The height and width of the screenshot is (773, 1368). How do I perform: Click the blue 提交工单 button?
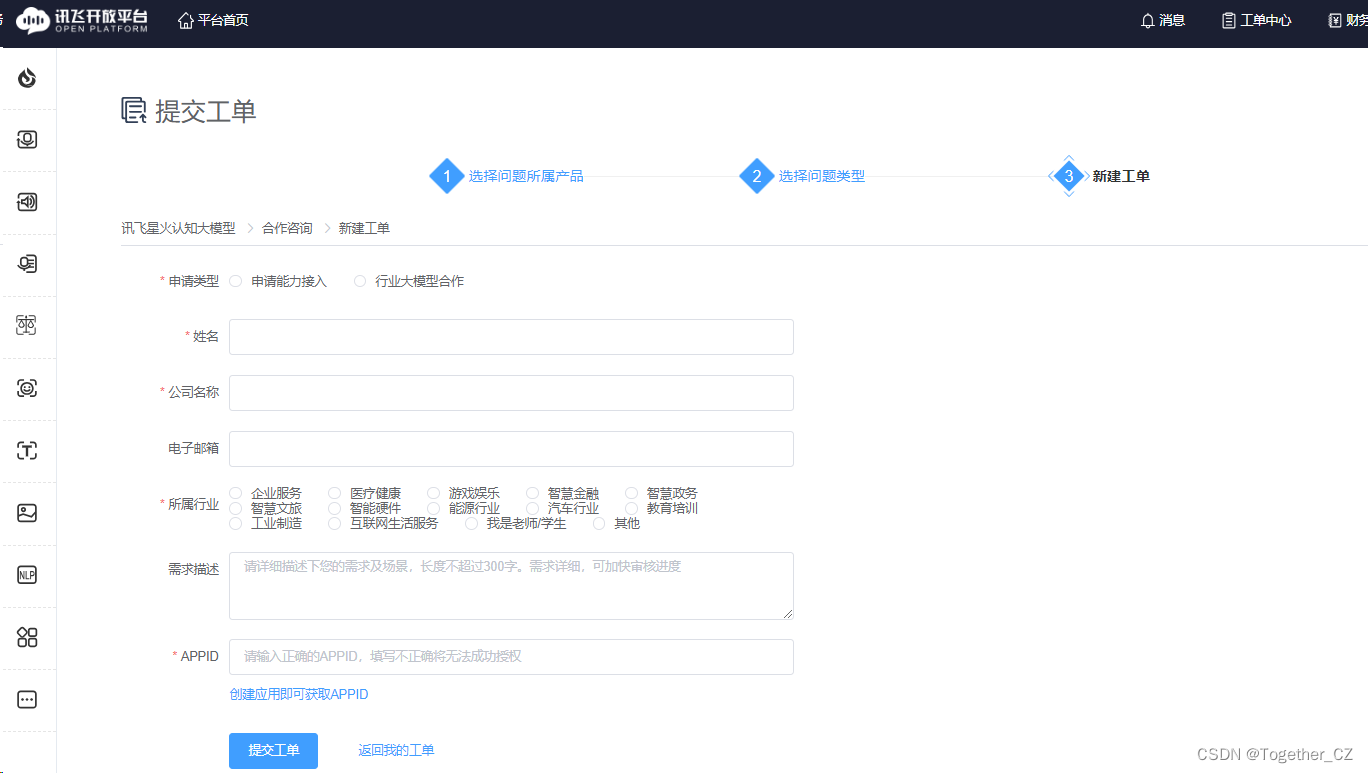273,751
